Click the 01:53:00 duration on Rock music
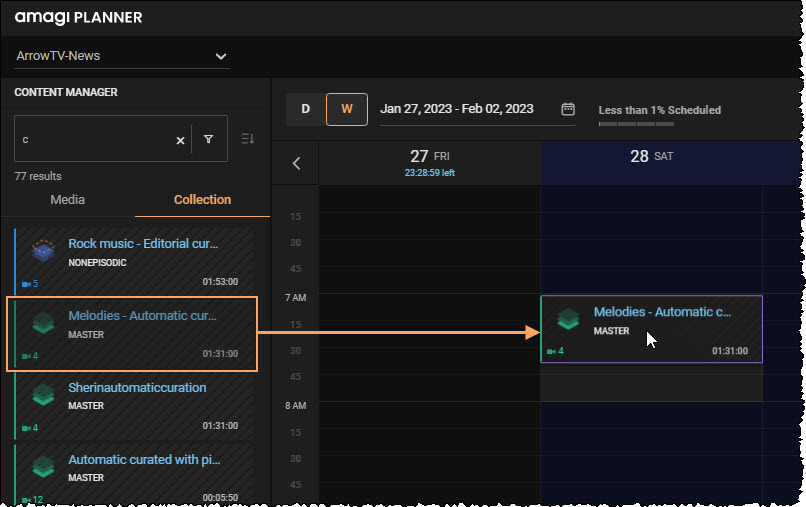This screenshot has width=806, height=507. (220, 282)
